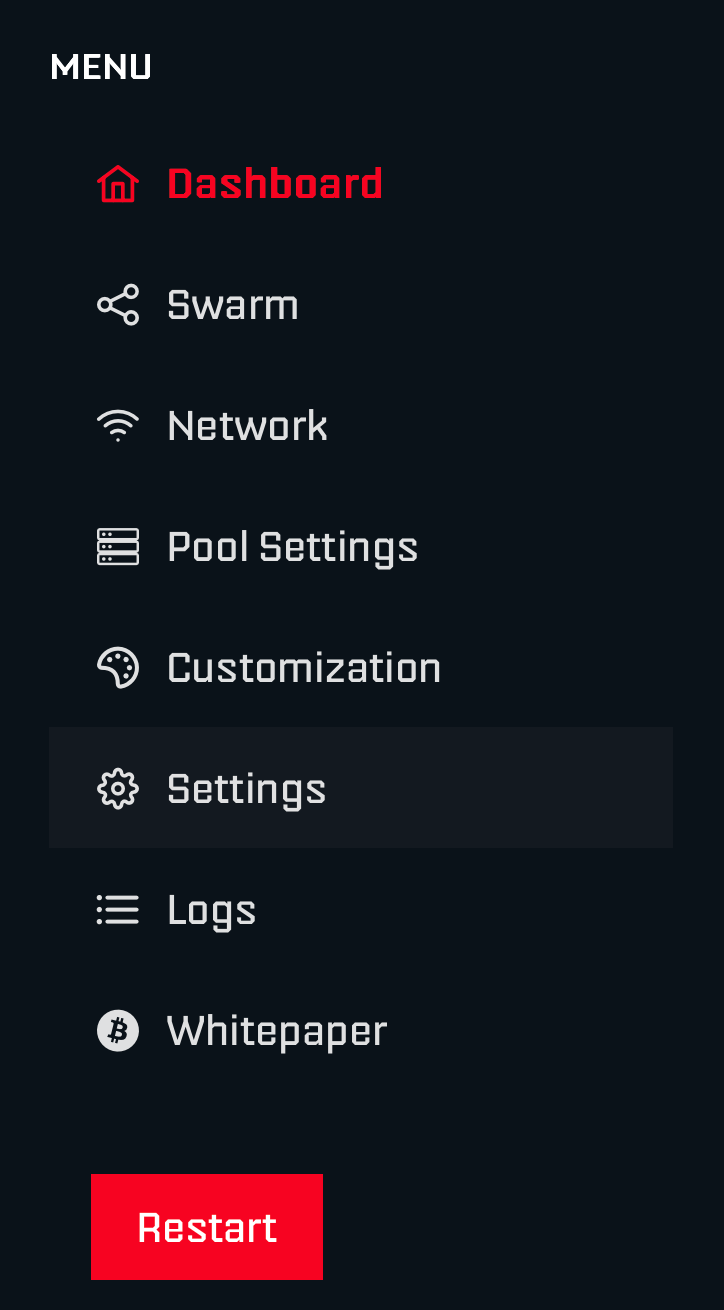Click the Settings gear icon
The image size is (724, 1310).
(x=118, y=789)
